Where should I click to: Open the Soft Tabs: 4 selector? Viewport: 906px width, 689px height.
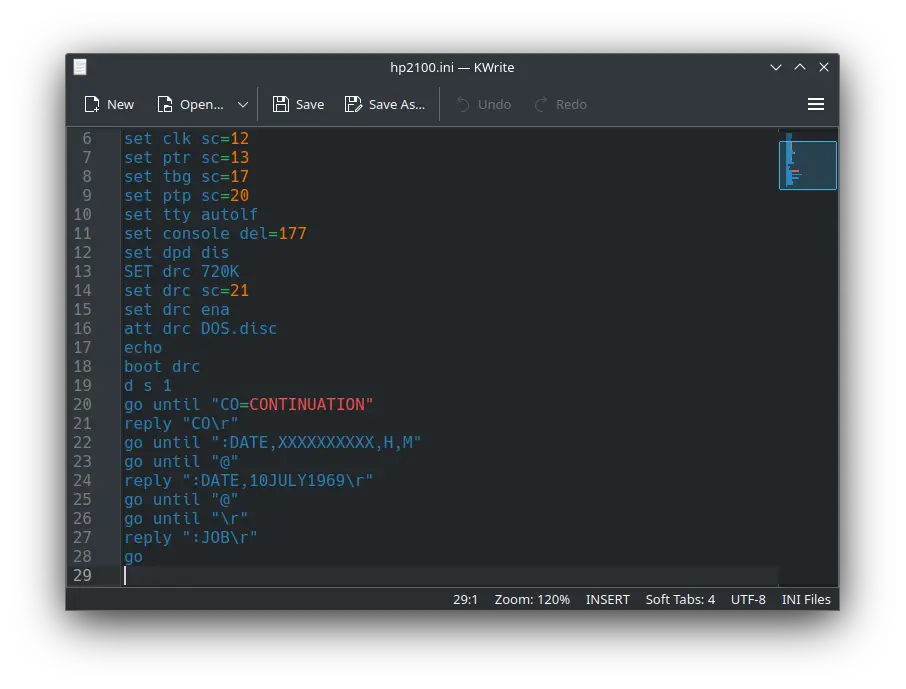[680, 599]
